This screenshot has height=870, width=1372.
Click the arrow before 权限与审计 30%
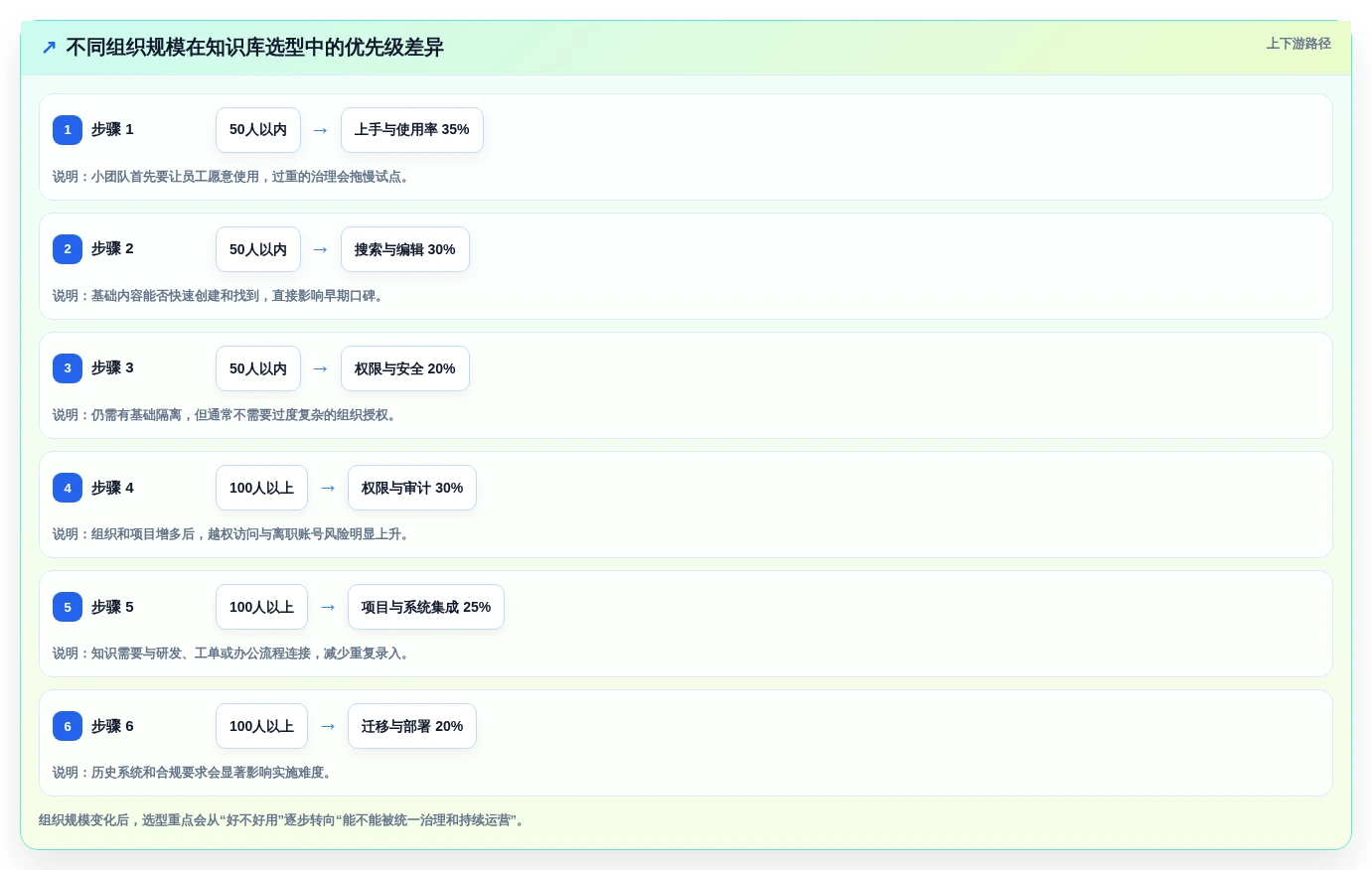328,488
